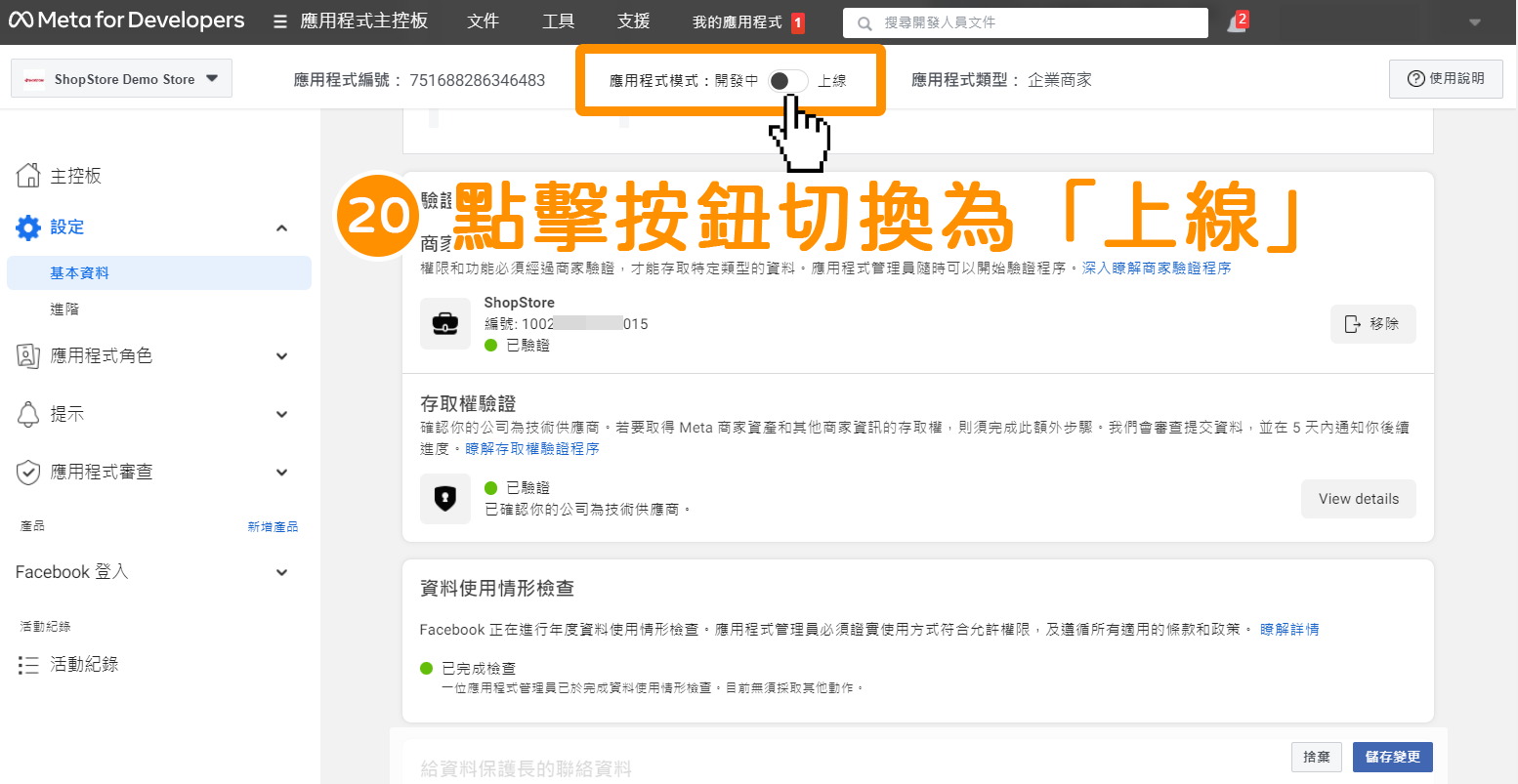
Task: Click the 設定 gear icon
Action: coord(28,227)
